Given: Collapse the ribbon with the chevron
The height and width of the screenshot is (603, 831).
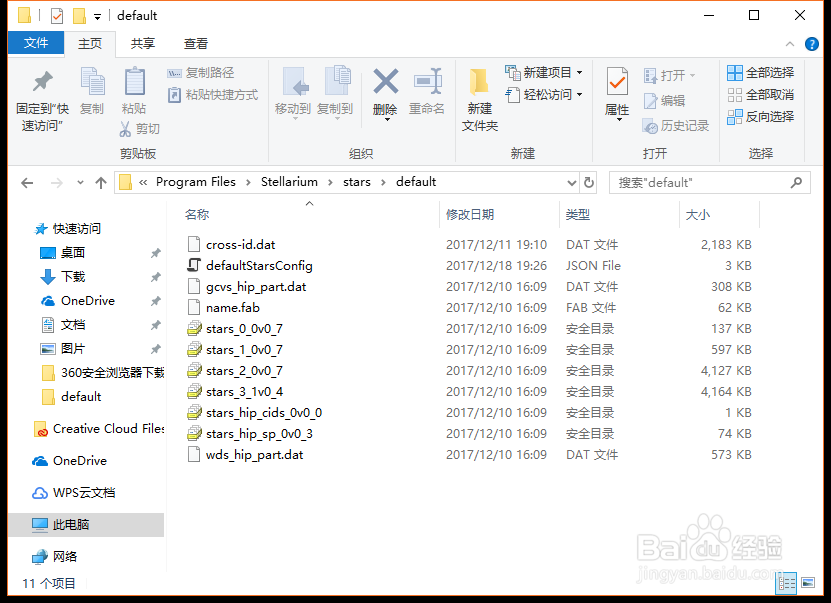Looking at the screenshot, I should (790, 44).
